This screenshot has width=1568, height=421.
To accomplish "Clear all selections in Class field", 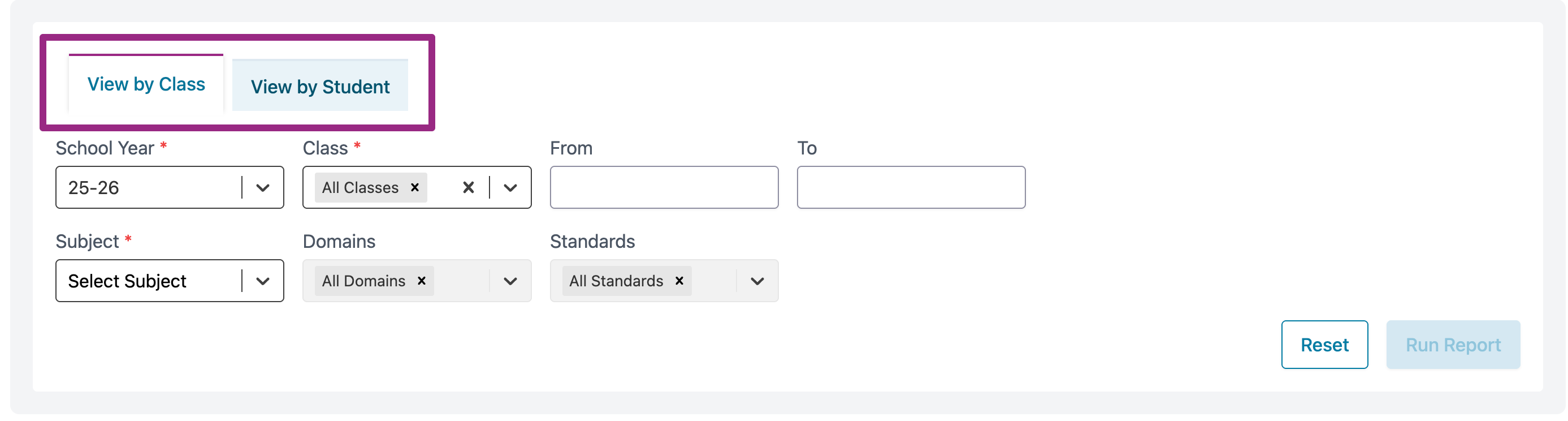I will point(468,188).
